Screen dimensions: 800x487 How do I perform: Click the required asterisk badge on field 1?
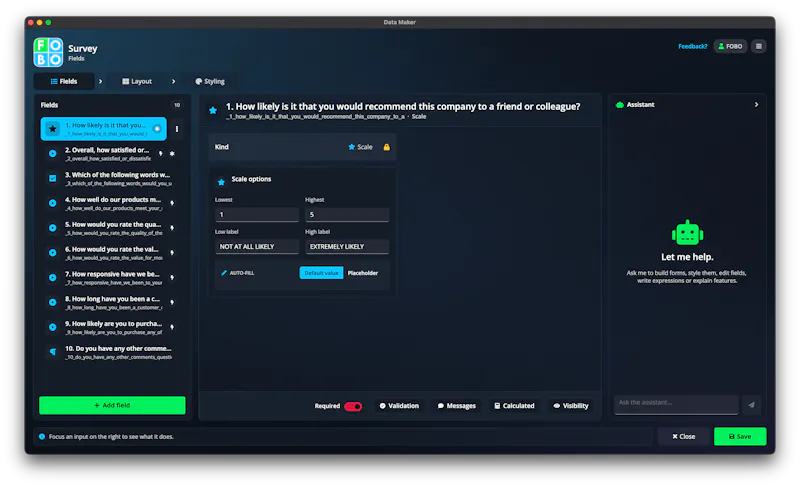(x=157, y=129)
